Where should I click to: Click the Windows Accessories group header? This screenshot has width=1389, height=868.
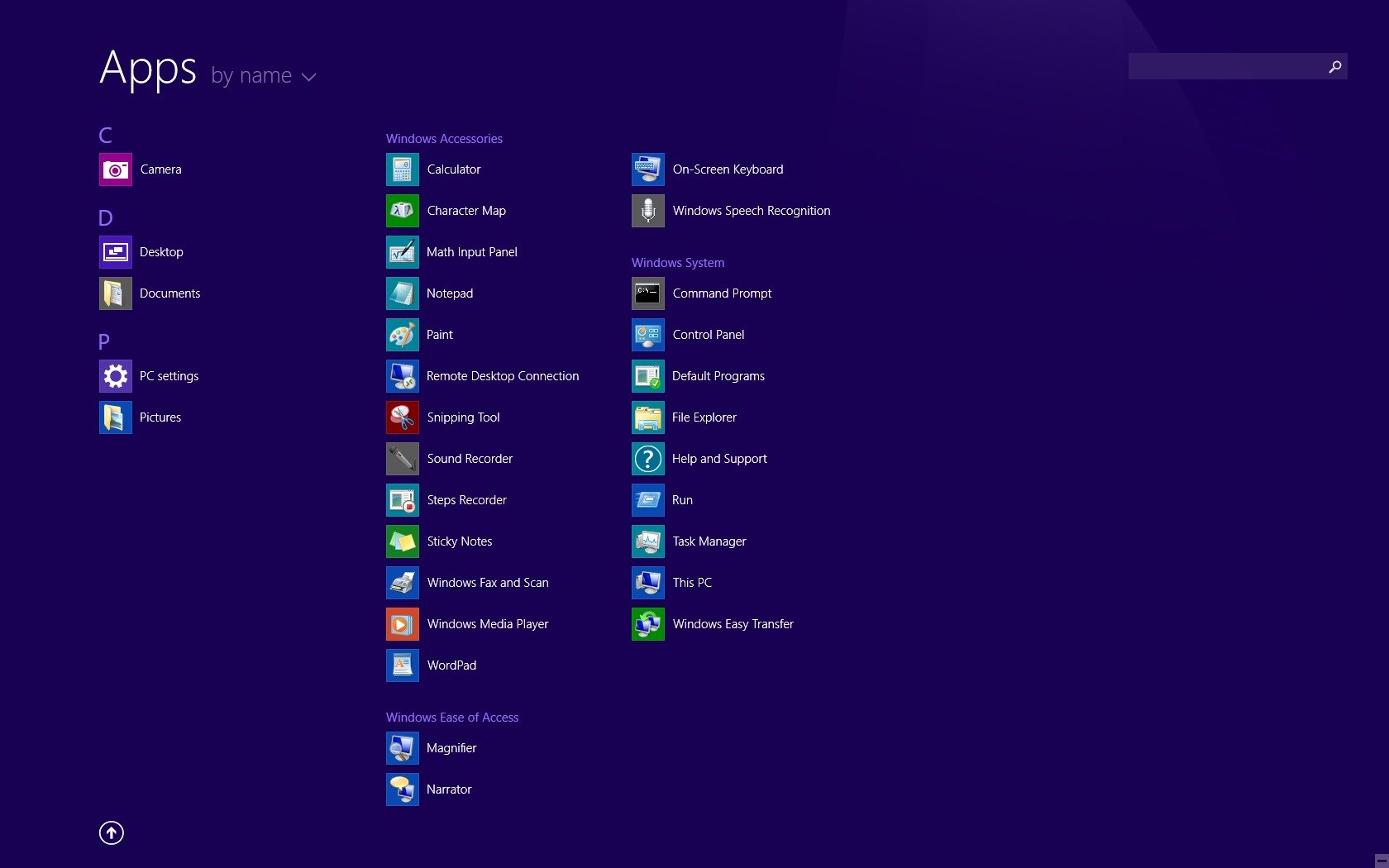click(x=444, y=139)
